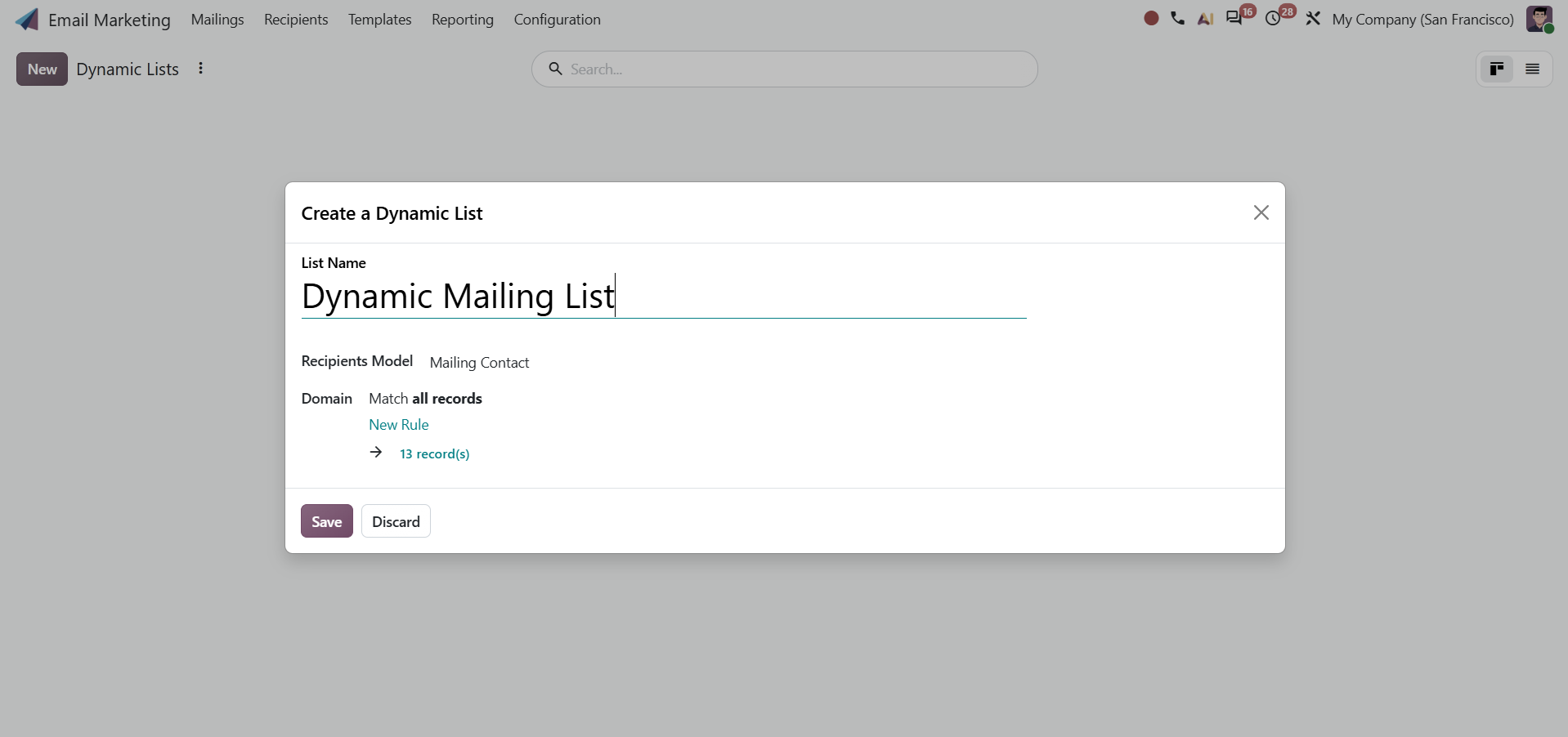Open the Email Marketing app logo icon
1568x737 pixels.
tap(27, 20)
